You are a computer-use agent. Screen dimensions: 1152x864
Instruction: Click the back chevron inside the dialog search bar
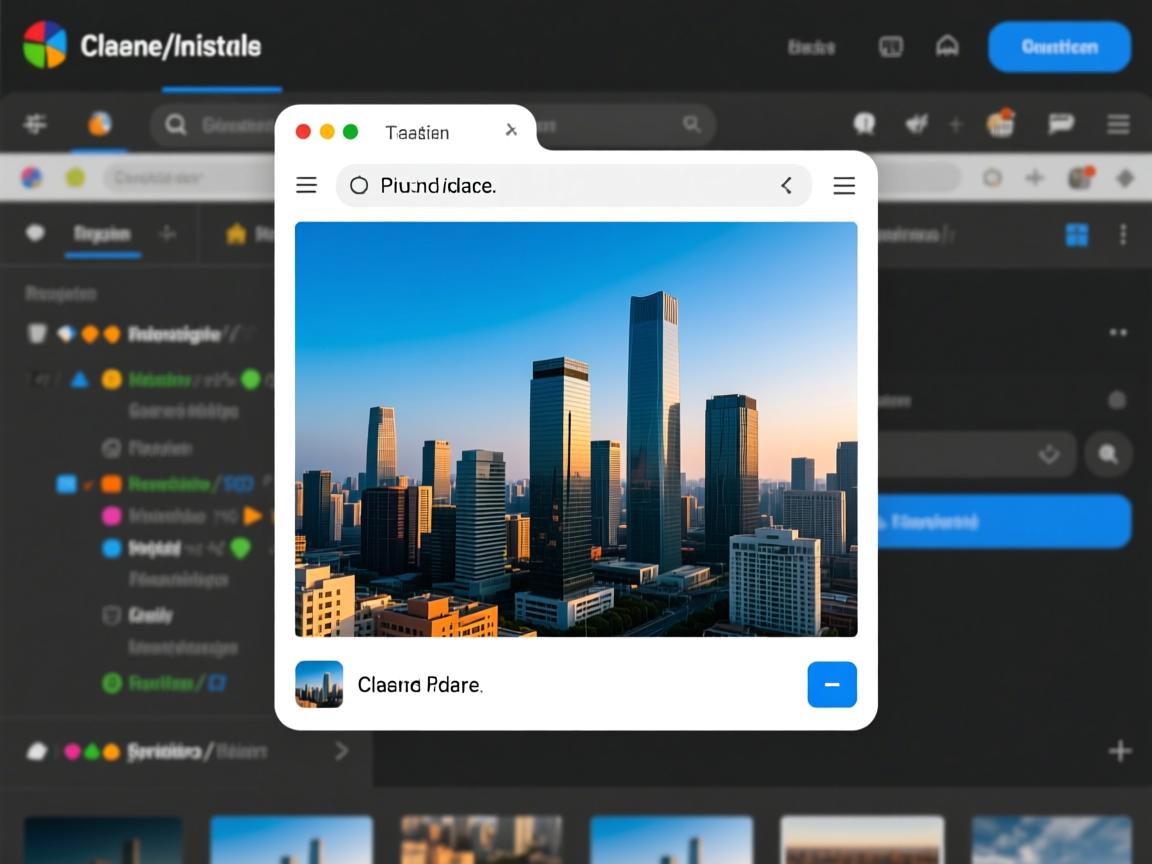(x=786, y=185)
